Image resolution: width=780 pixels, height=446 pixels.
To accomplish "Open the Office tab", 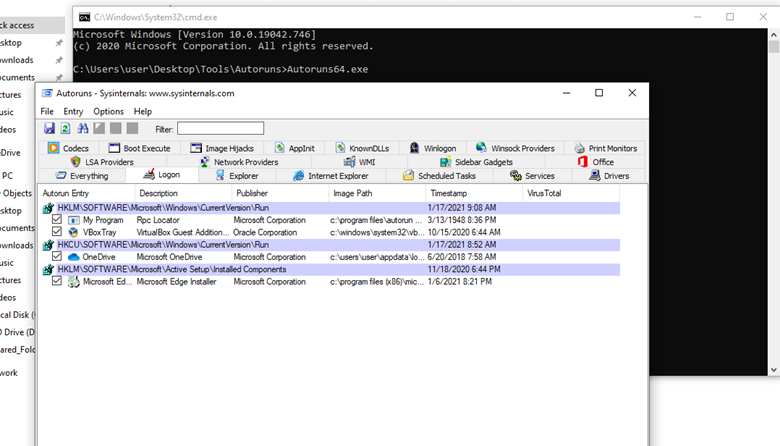I will pos(595,162).
